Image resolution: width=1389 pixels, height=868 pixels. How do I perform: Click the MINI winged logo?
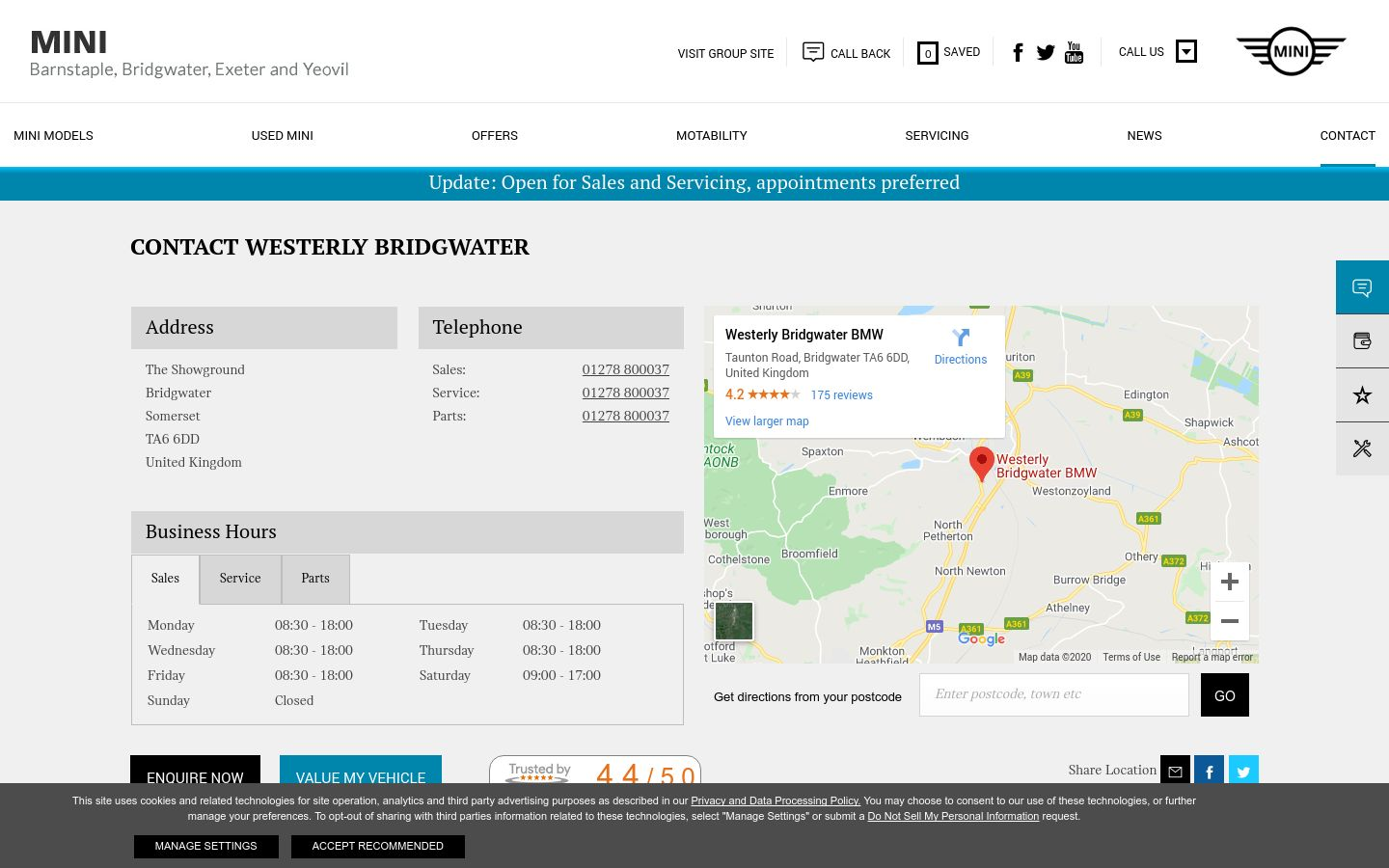(1291, 51)
